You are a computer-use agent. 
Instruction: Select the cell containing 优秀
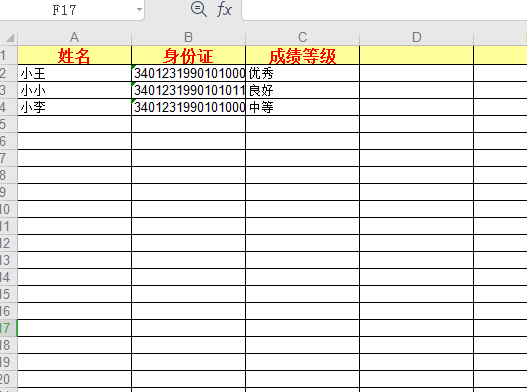(x=302, y=73)
